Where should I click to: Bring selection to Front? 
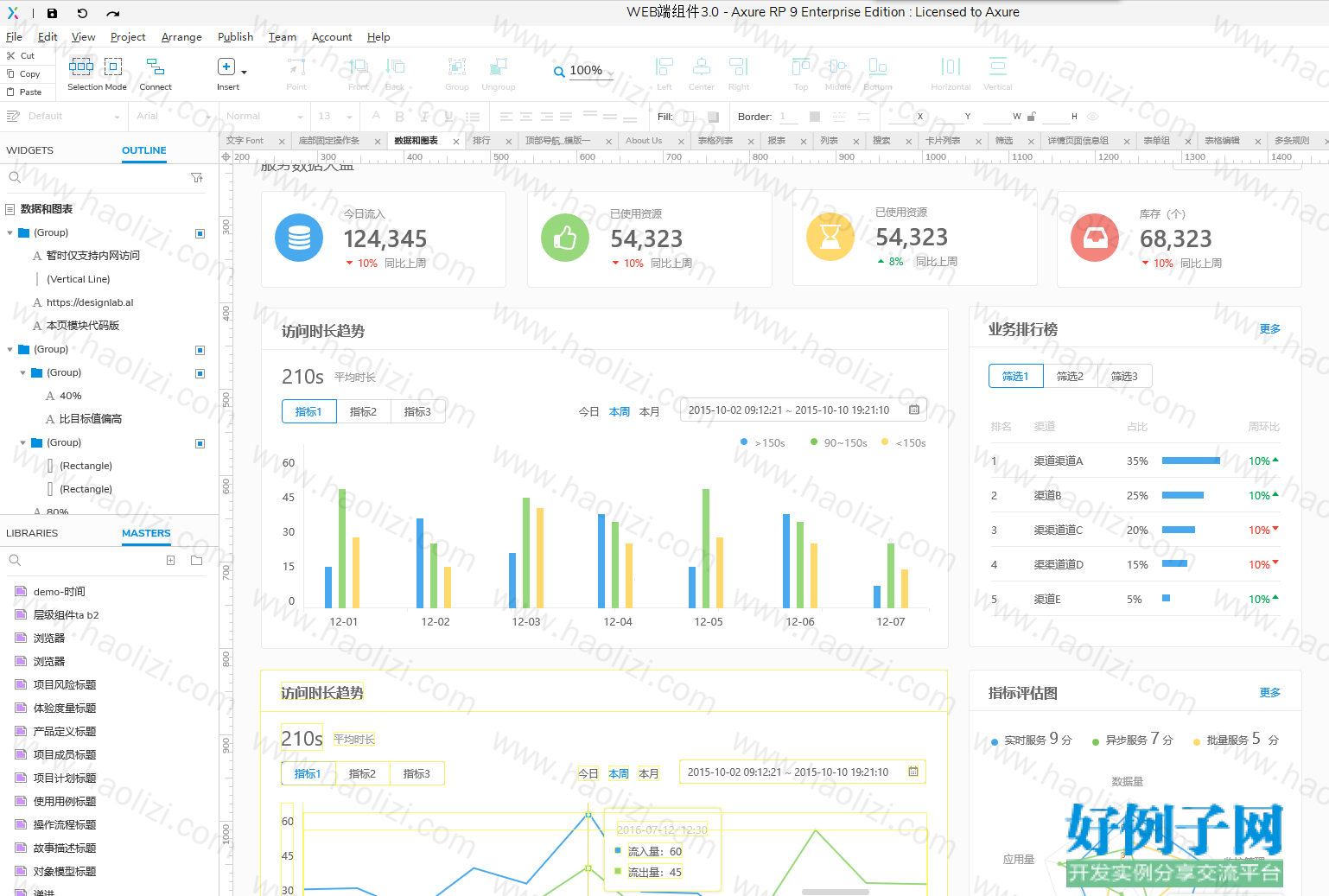coord(359,73)
